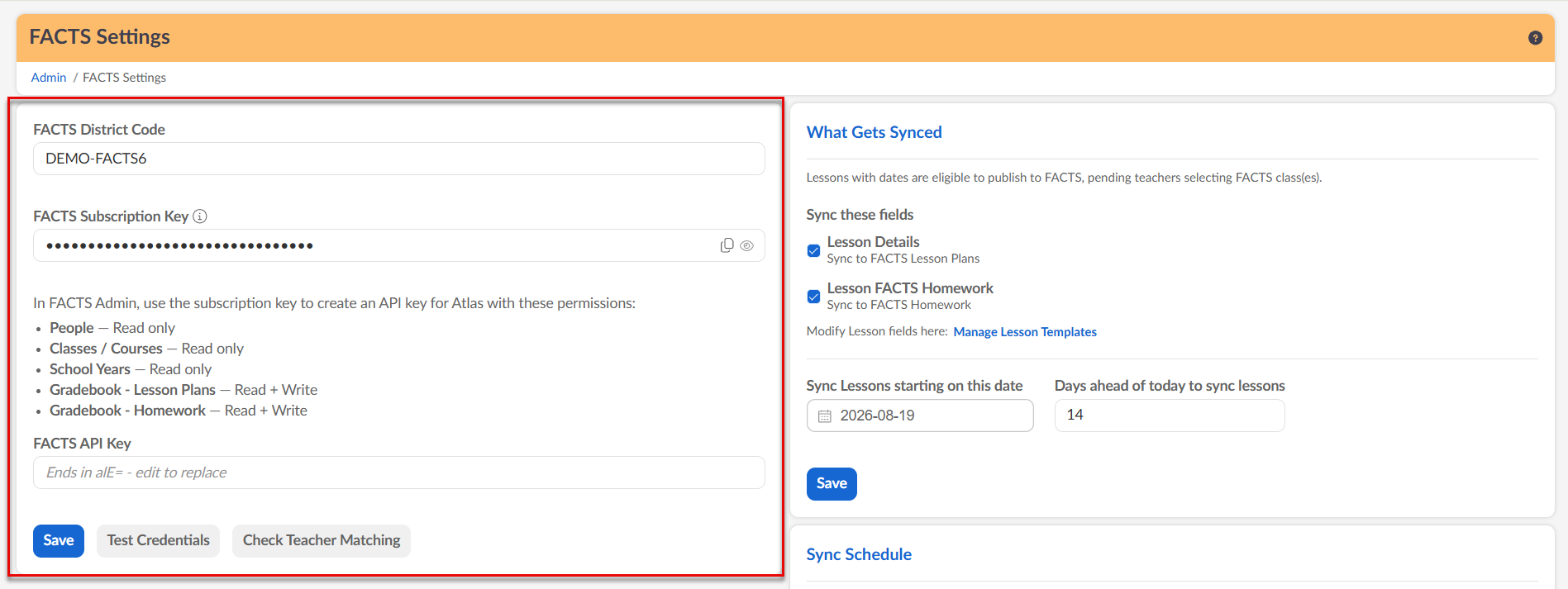Open the help question mark icon

coord(1535,38)
